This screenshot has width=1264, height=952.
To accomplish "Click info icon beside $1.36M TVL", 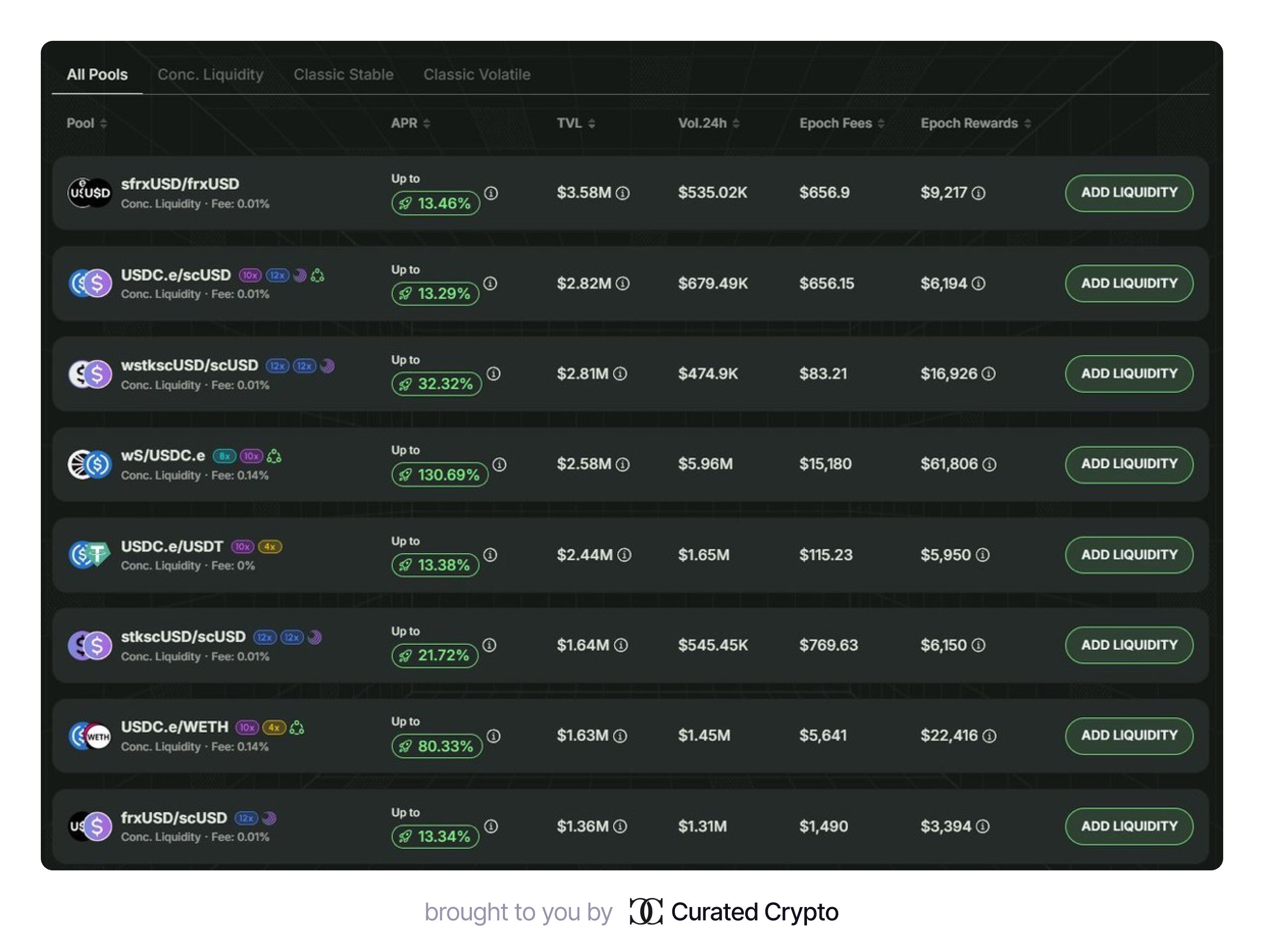I will pyautogui.click(x=620, y=826).
